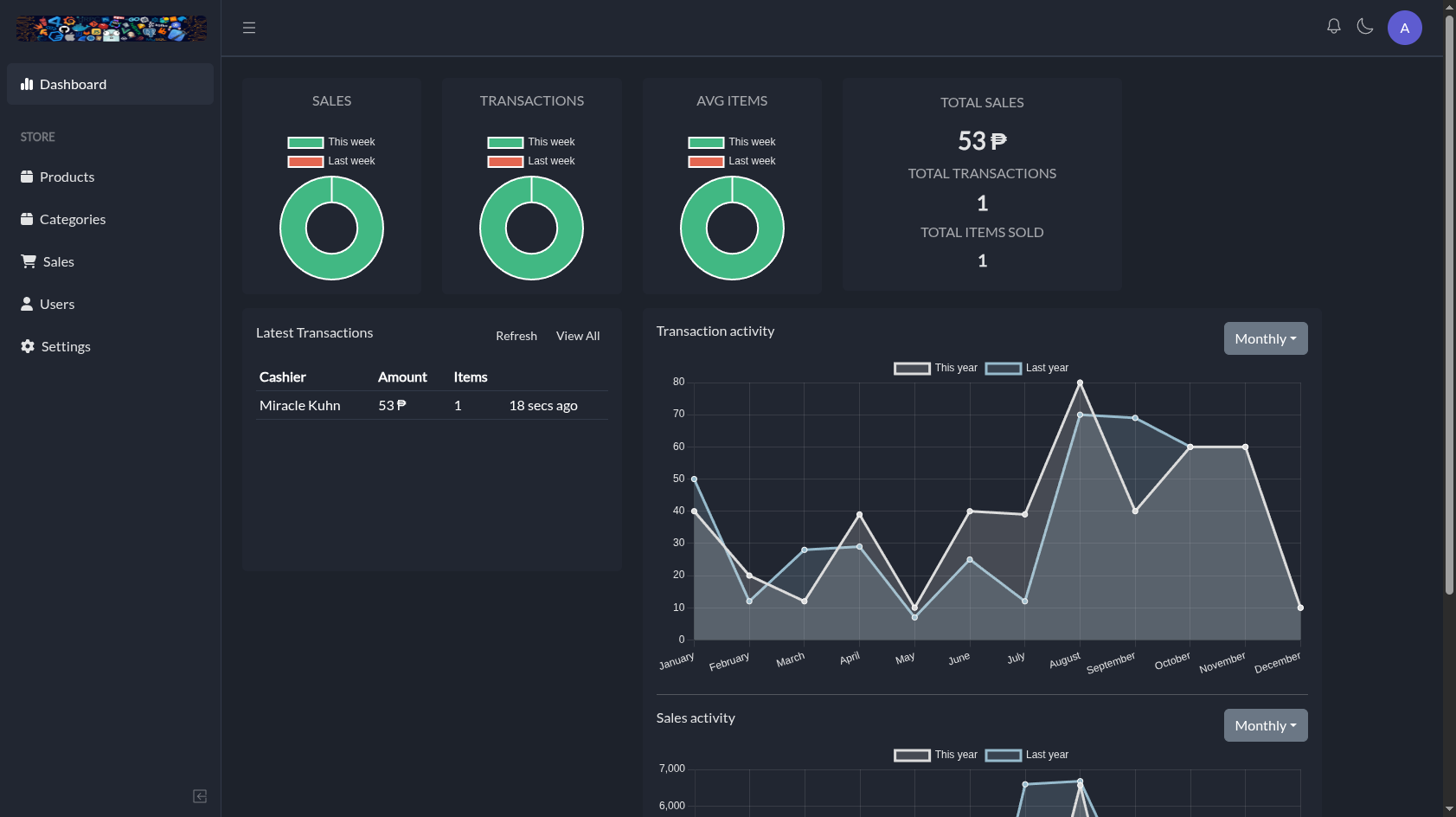Click the scrollbar up arrow
The image size is (1456, 817).
pos(1450,5)
